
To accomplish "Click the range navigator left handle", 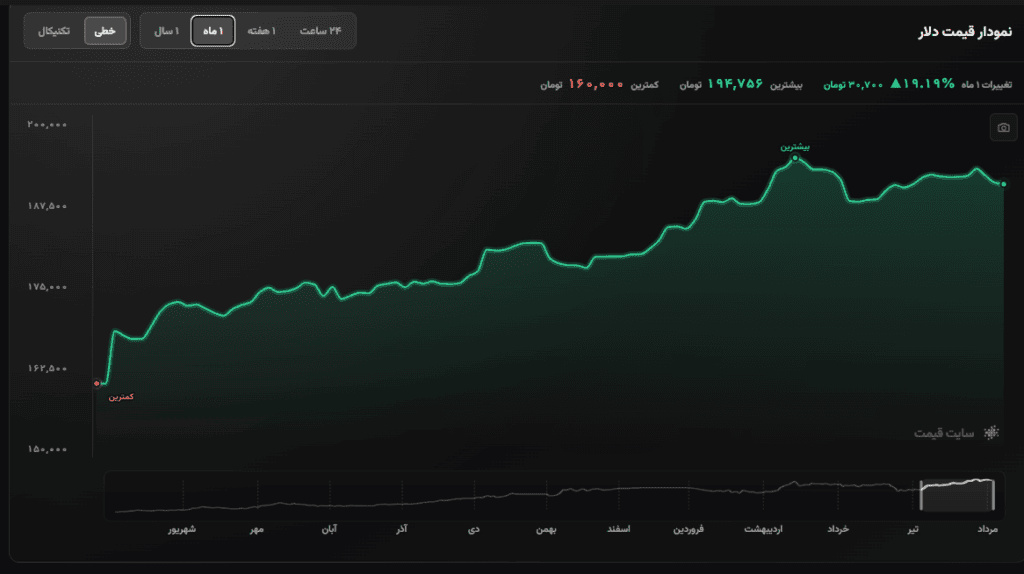I will [x=921, y=495].
